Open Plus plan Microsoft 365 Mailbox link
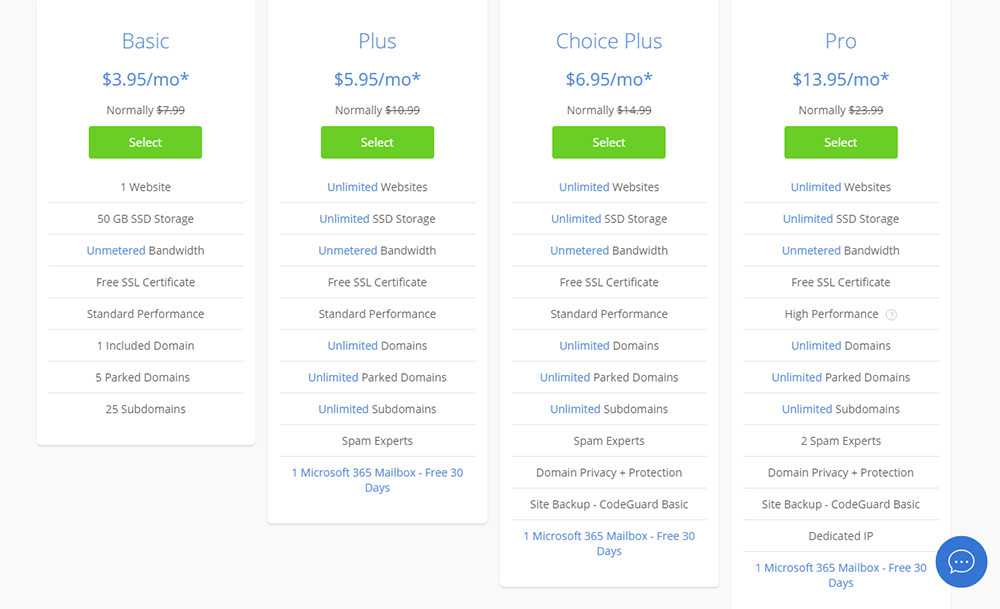Viewport: 1000px width, 609px height. tap(377, 480)
